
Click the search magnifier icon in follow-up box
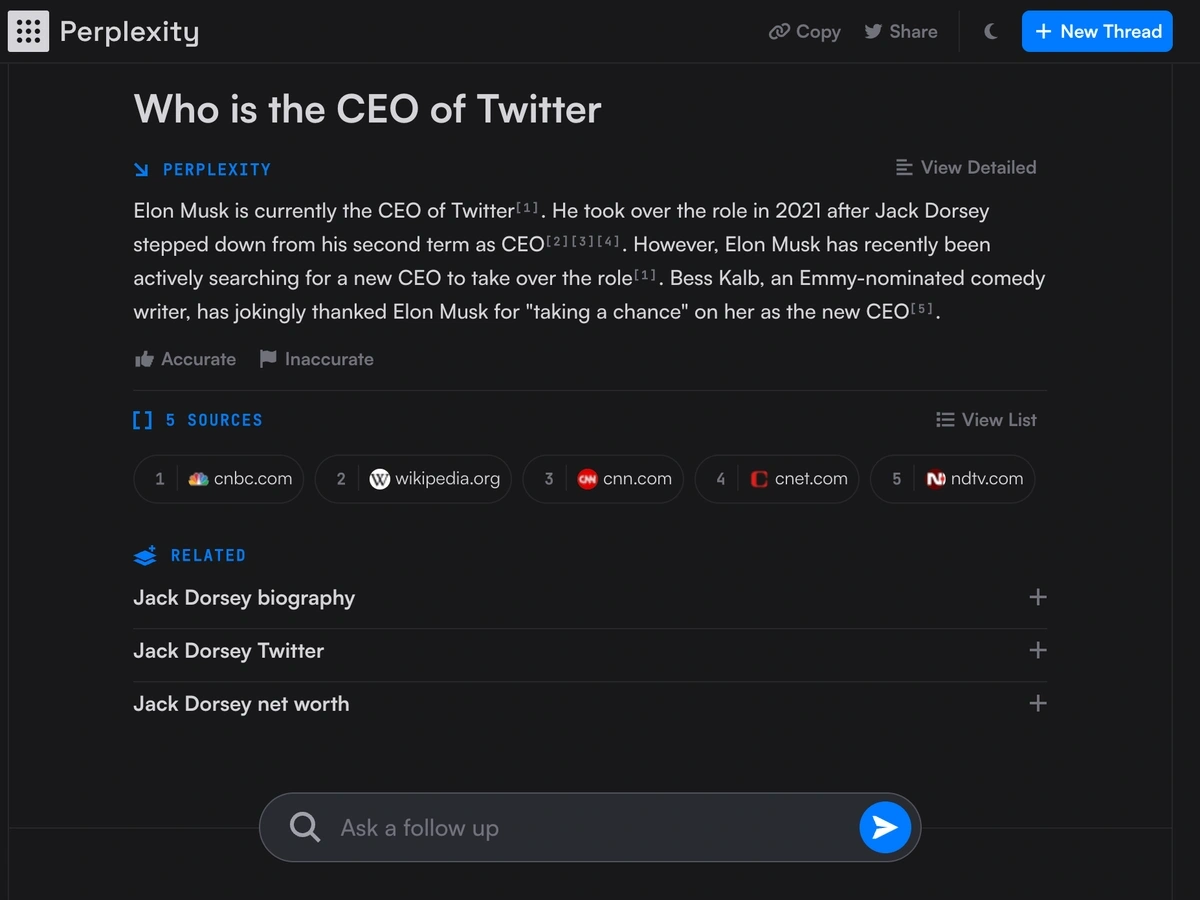(305, 827)
